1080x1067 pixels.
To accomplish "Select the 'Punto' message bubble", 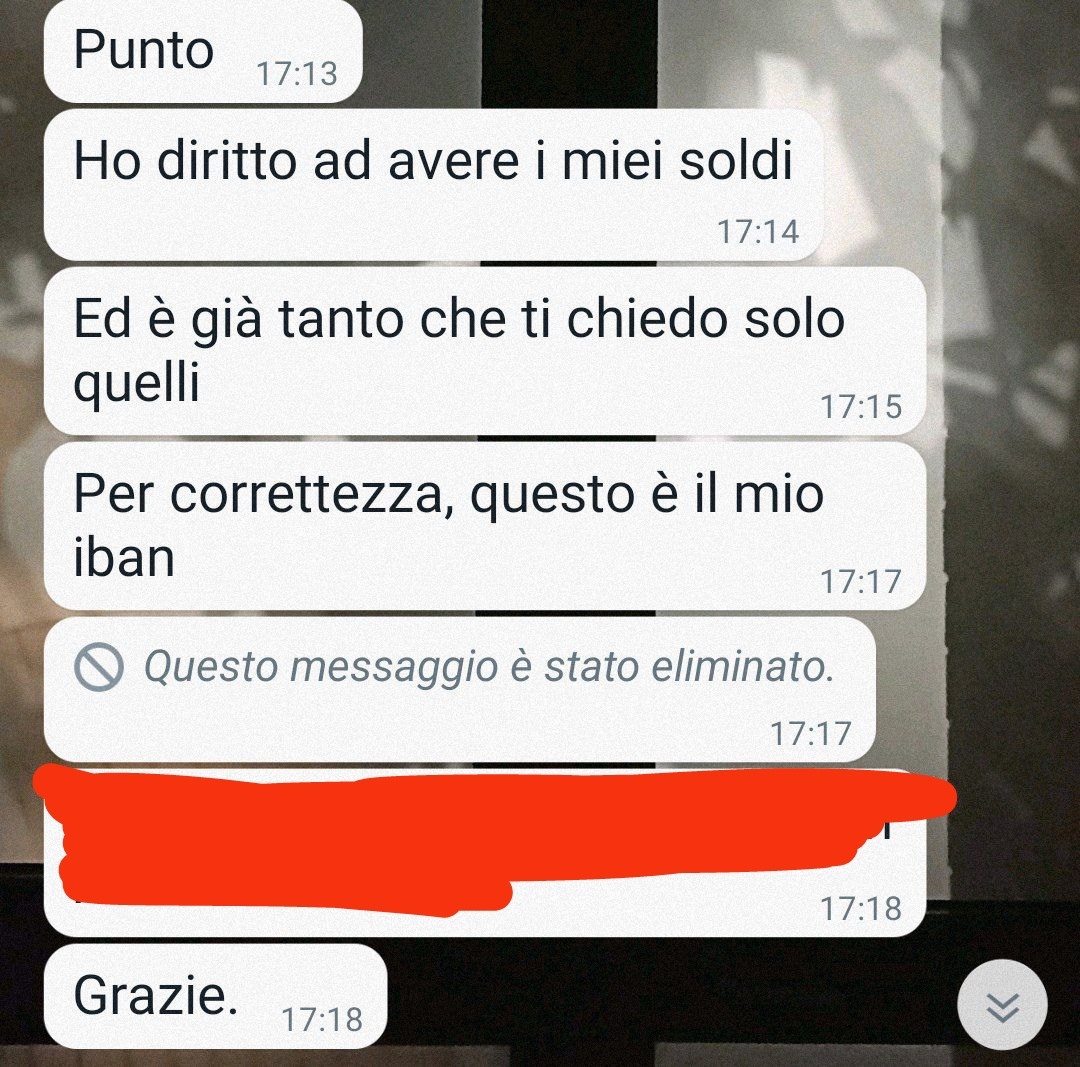I will click(x=203, y=52).
